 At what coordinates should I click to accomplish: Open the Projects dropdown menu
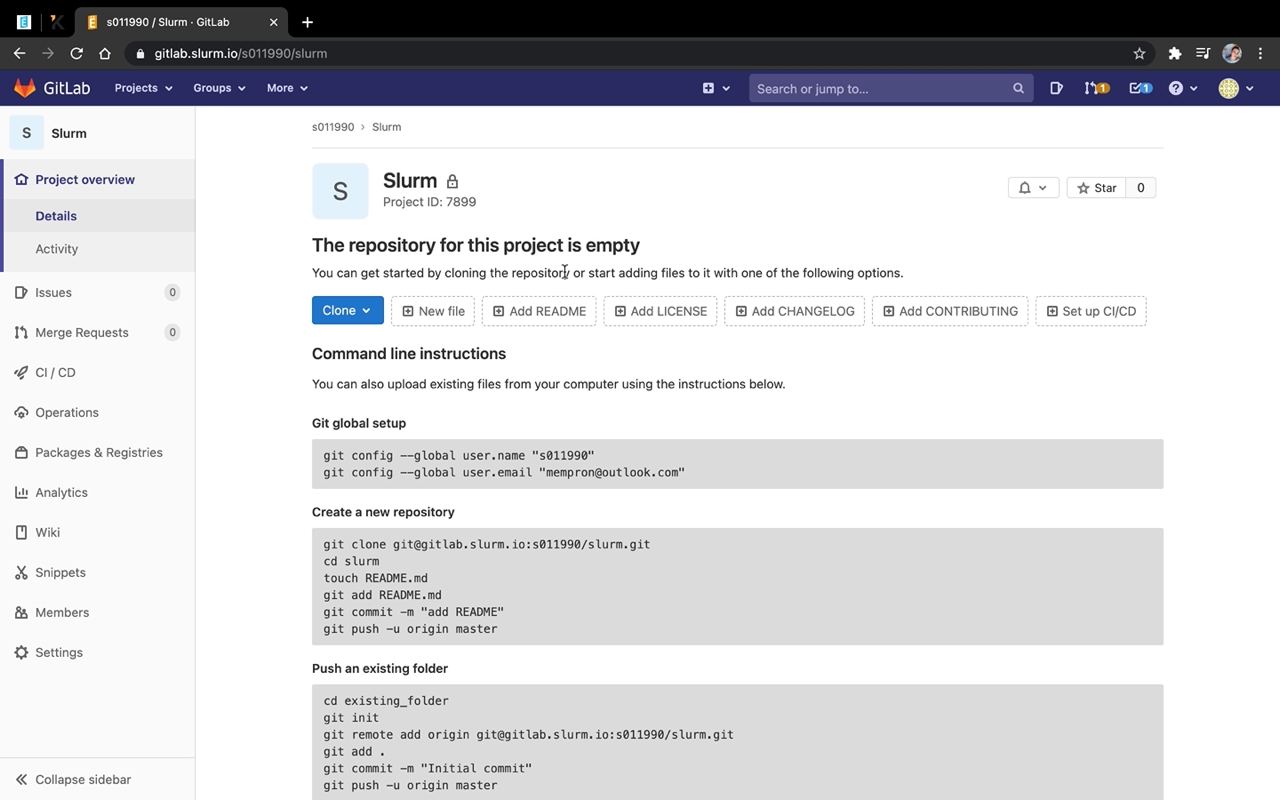click(143, 88)
